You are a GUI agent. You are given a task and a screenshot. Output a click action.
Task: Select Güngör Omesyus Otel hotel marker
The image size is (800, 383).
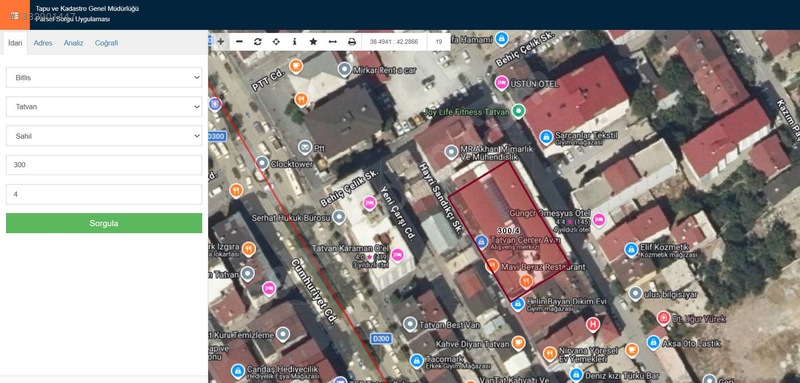pyautogui.click(x=598, y=219)
